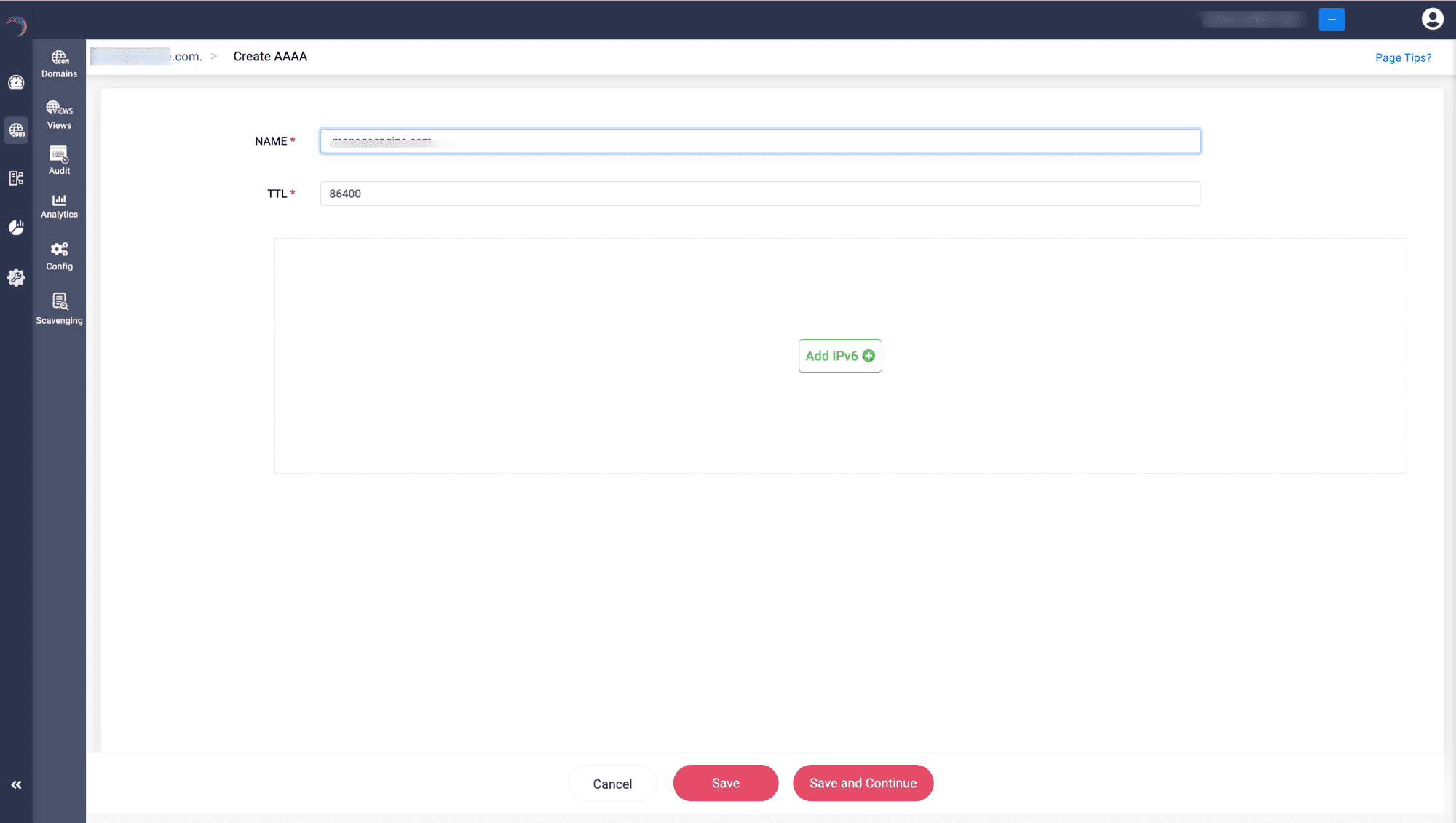Open the dashboard speedometer icon

pos(16,82)
